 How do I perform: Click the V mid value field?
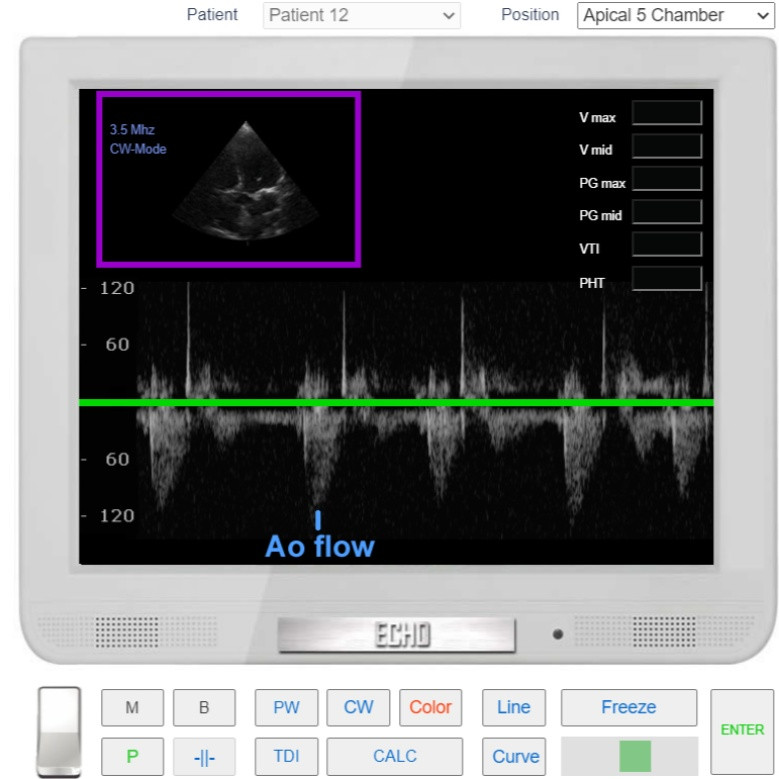click(667, 146)
